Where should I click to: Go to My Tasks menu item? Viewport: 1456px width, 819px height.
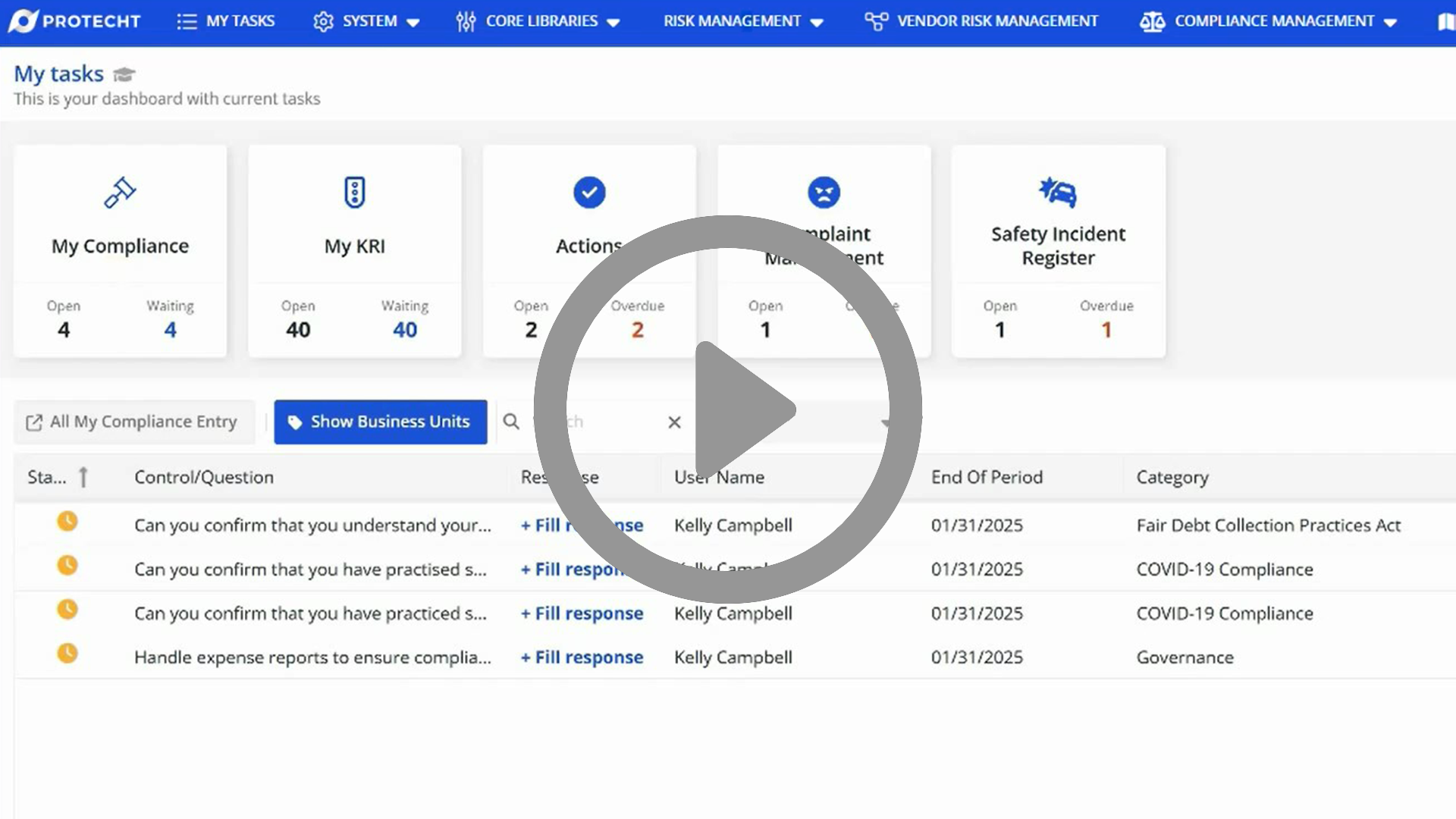(226, 21)
